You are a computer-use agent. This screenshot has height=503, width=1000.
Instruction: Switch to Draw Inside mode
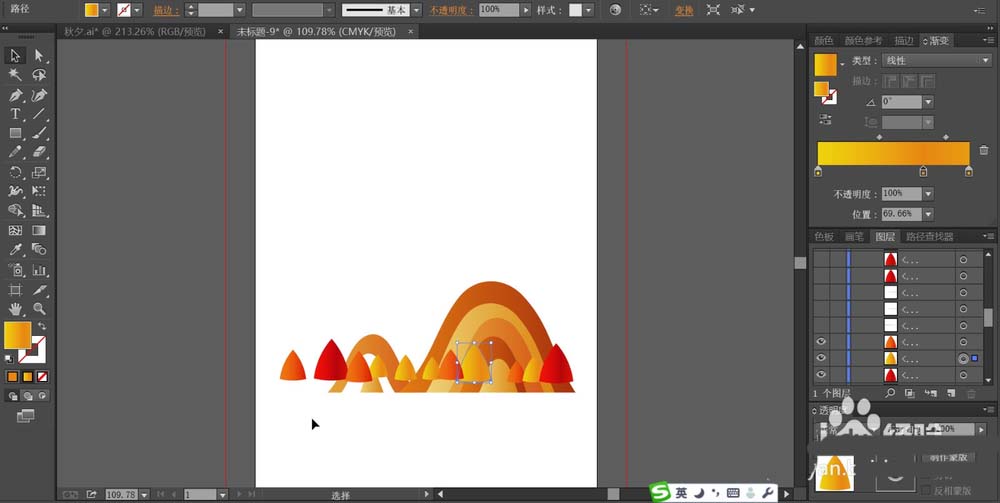(x=42, y=396)
